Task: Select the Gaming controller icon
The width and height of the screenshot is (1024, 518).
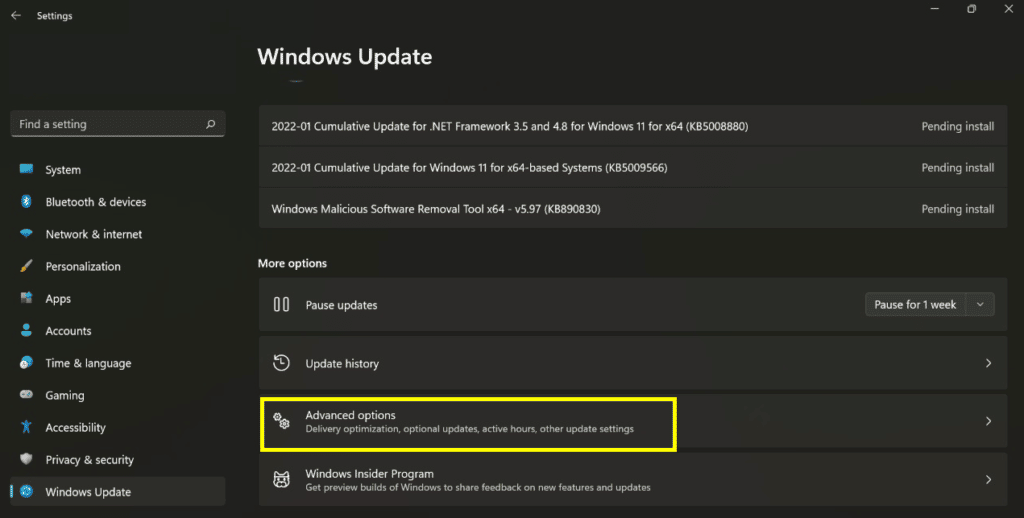Action: [26, 395]
